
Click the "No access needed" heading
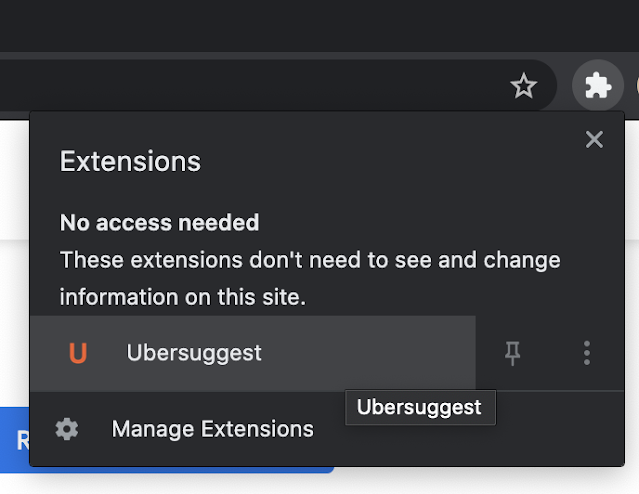click(159, 222)
